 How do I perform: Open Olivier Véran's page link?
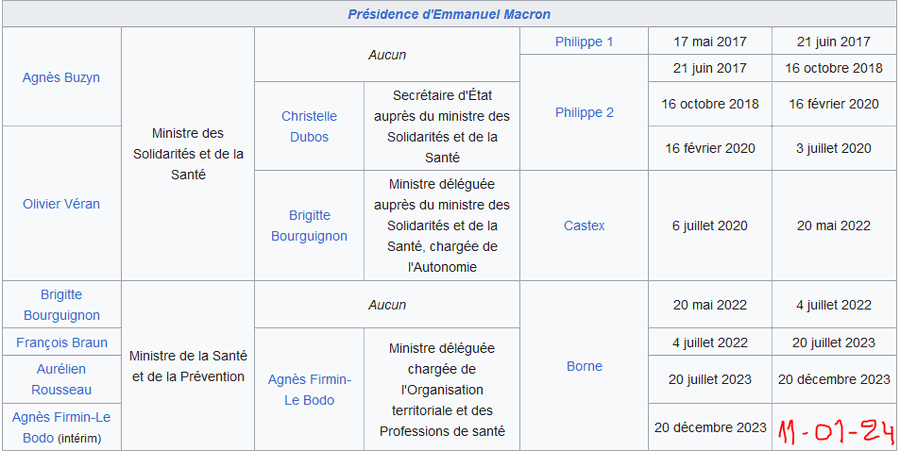[x=61, y=204]
